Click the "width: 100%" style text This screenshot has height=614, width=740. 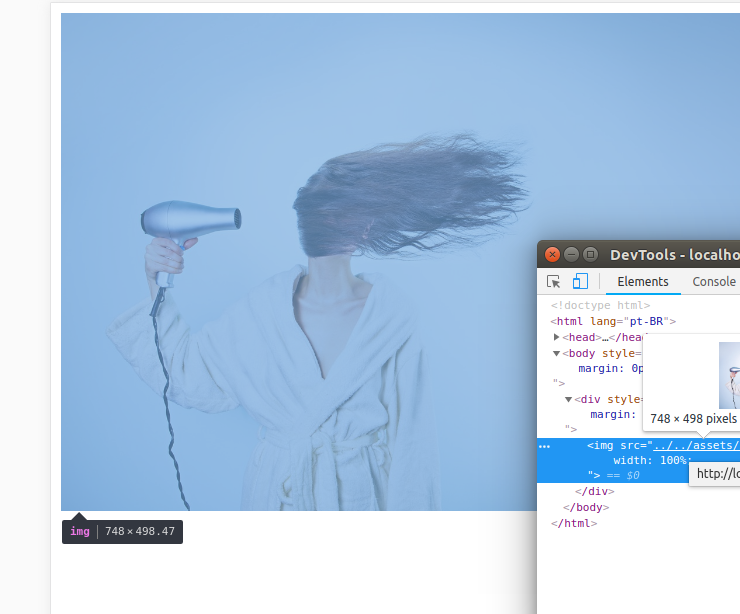coord(650,460)
